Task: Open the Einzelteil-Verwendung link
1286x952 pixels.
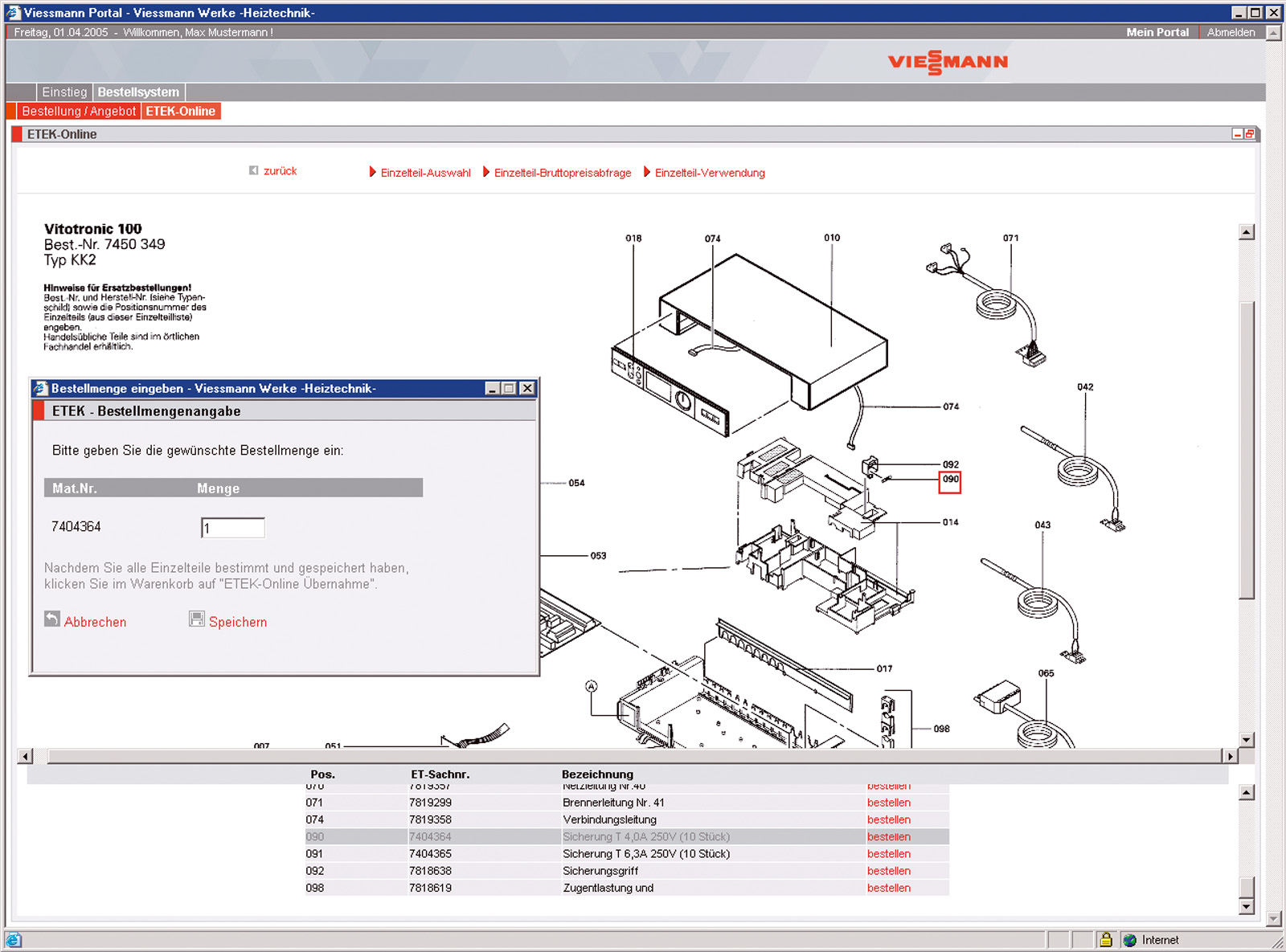Action: (710, 173)
